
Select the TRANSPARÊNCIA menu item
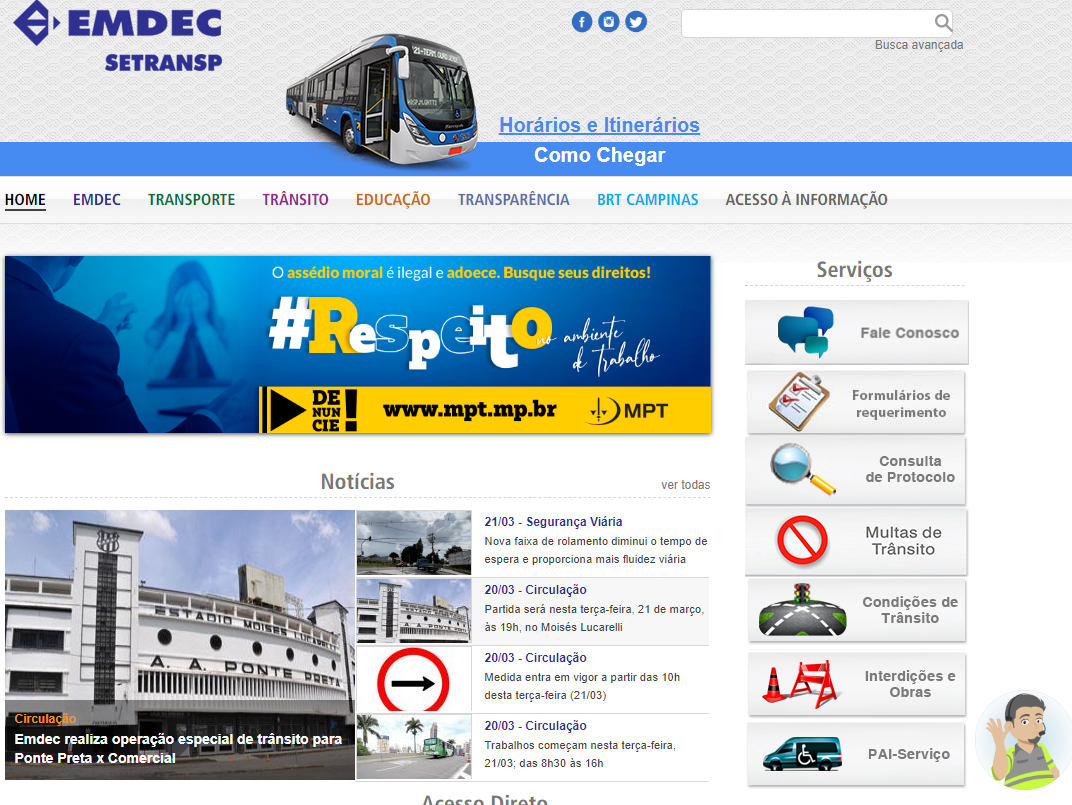(x=513, y=199)
